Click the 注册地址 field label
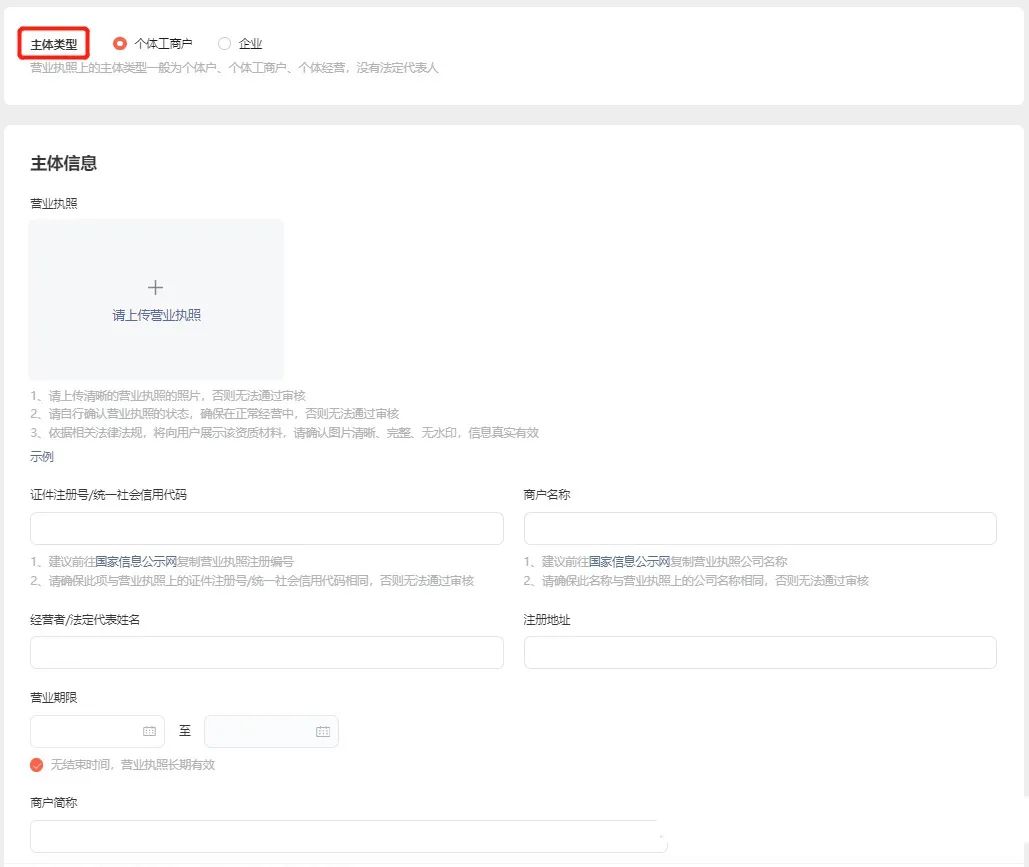 pos(547,620)
